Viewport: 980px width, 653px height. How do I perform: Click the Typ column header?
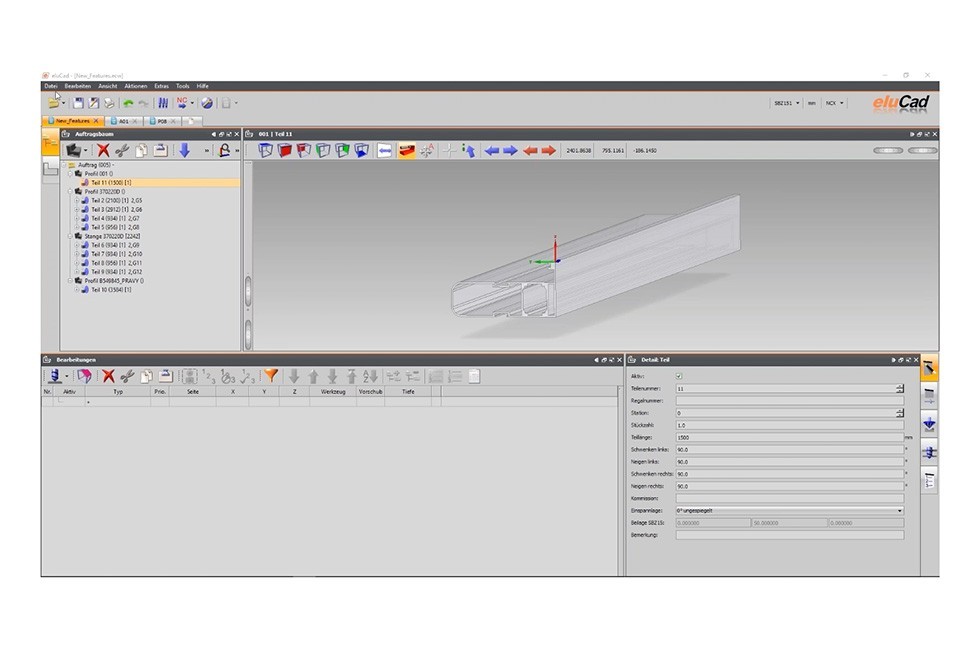click(118, 392)
